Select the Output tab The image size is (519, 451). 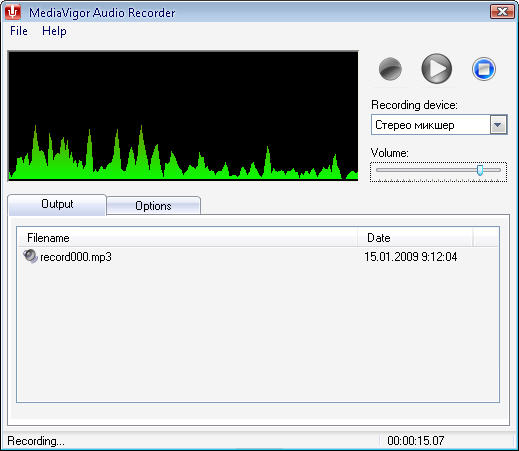[x=57, y=204]
